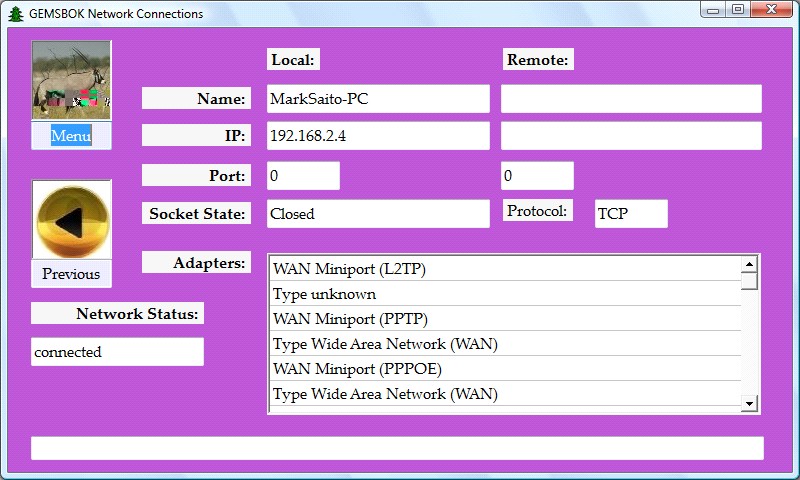Click the local Name field MarkSaito-PC
The height and width of the screenshot is (480, 800).
coord(378,99)
